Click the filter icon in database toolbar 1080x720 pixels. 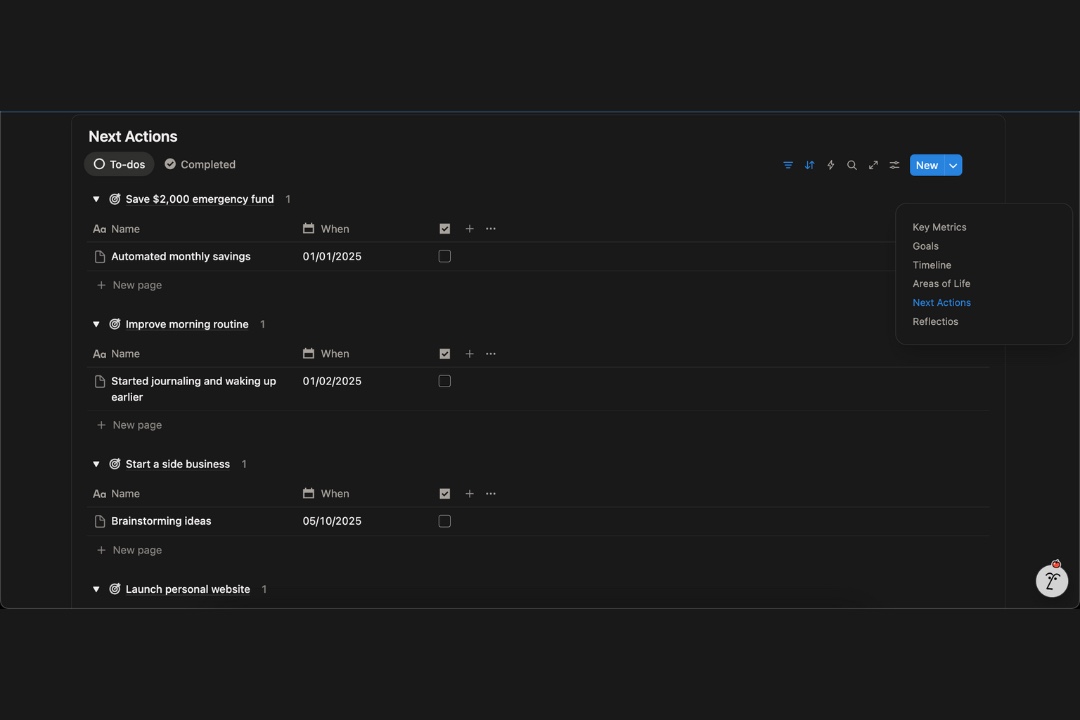tap(788, 165)
